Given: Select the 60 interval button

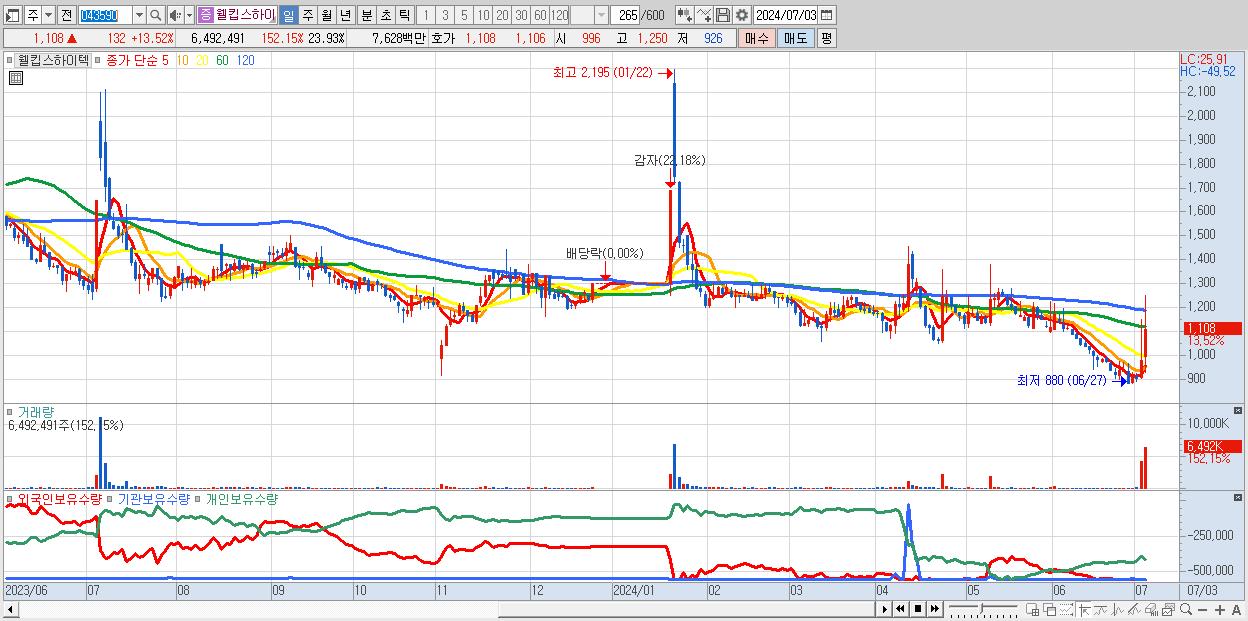Looking at the screenshot, I should click(540, 15).
